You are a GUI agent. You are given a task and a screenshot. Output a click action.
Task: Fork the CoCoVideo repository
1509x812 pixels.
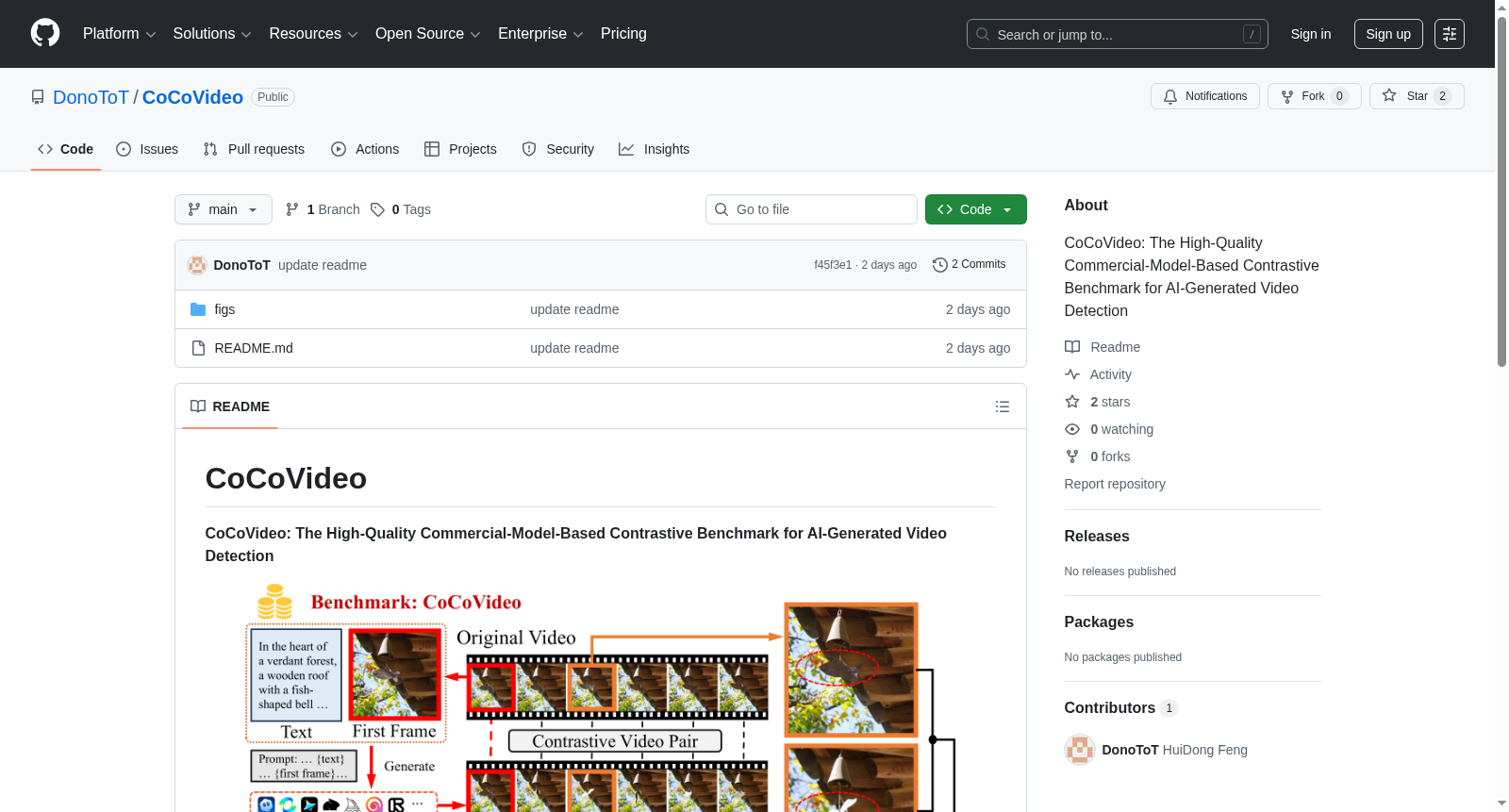(x=1314, y=96)
